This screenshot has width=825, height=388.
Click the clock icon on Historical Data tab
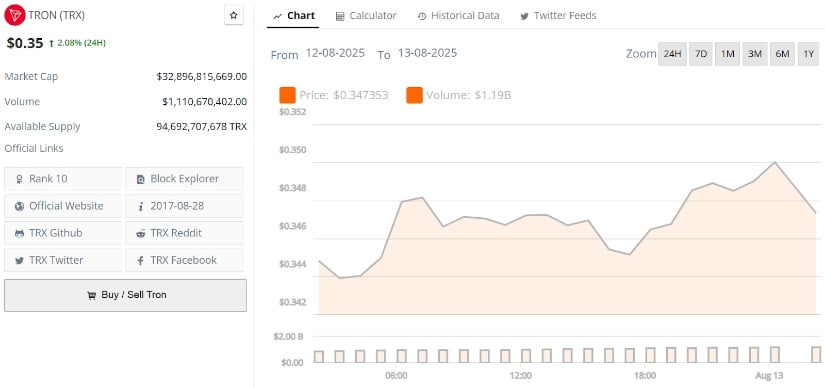(421, 16)
